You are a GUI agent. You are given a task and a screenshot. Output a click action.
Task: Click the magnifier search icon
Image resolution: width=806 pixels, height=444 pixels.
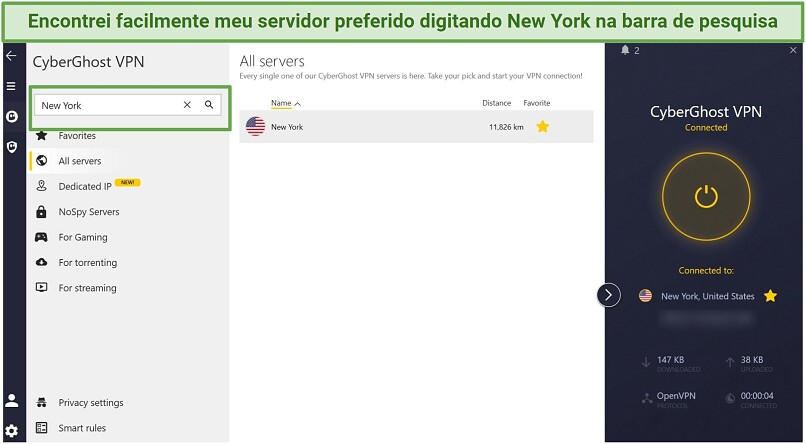209,105
